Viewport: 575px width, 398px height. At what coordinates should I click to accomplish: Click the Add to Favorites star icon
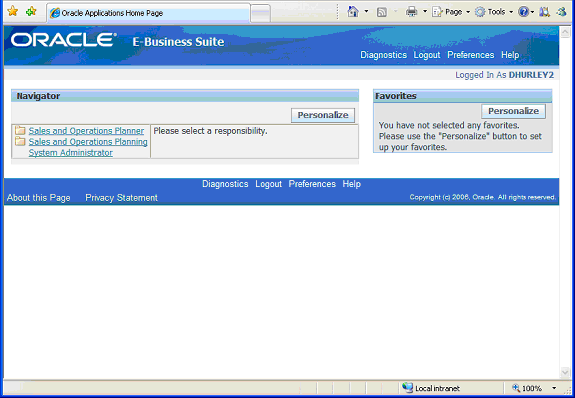pyautogui.click(x=31, y=11)
